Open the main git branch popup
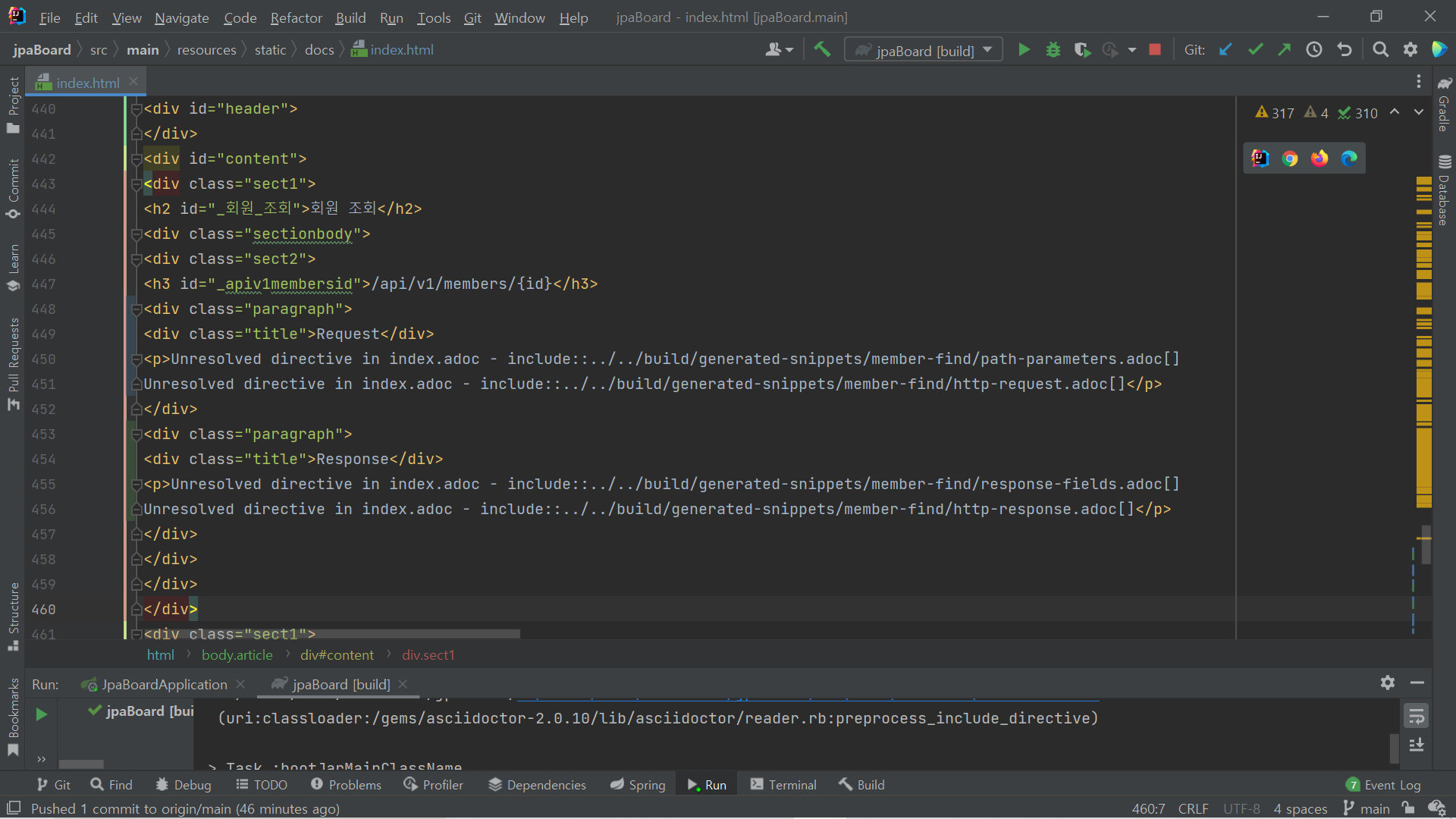1456x819 pixels. pyautogui.click(x=1367, y=808)
